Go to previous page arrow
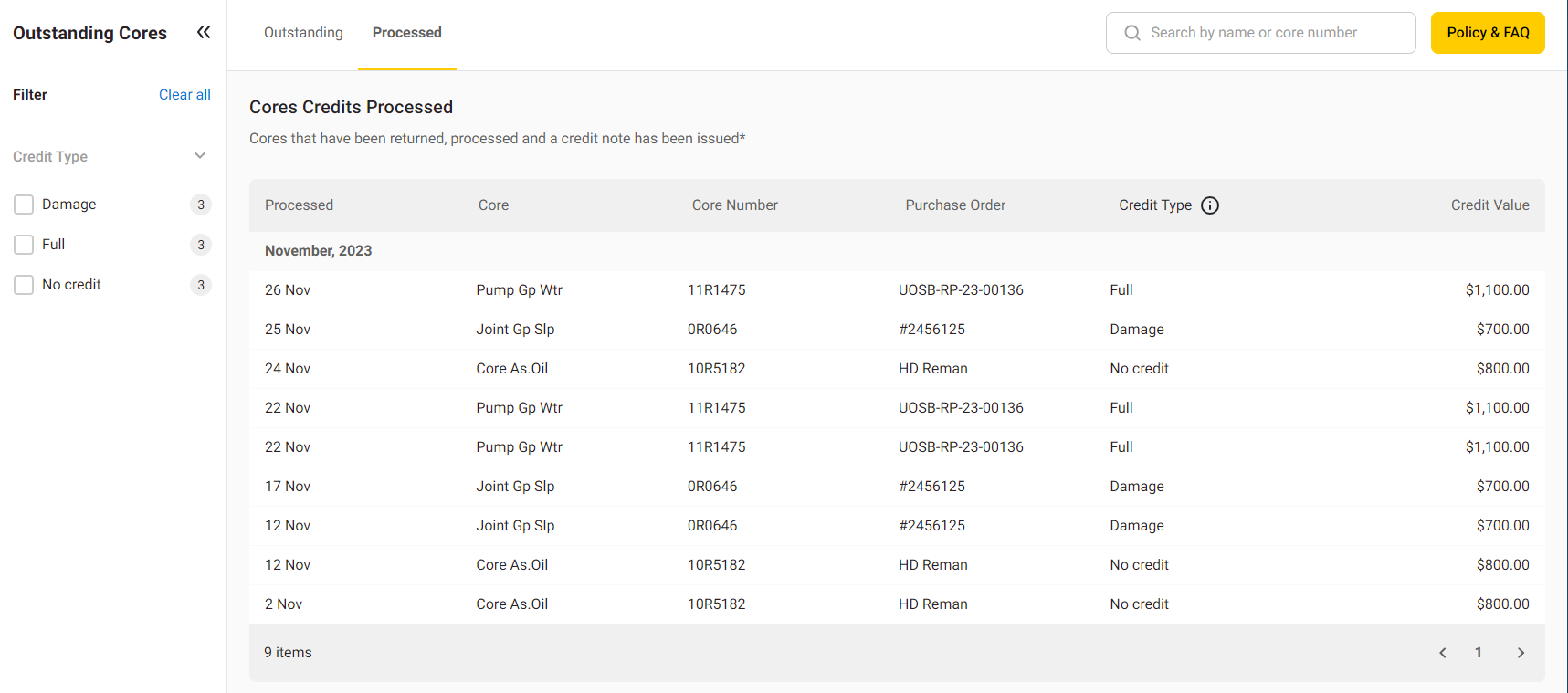The width and height of the screenshot is (1568, 693). click(1442, 653)
